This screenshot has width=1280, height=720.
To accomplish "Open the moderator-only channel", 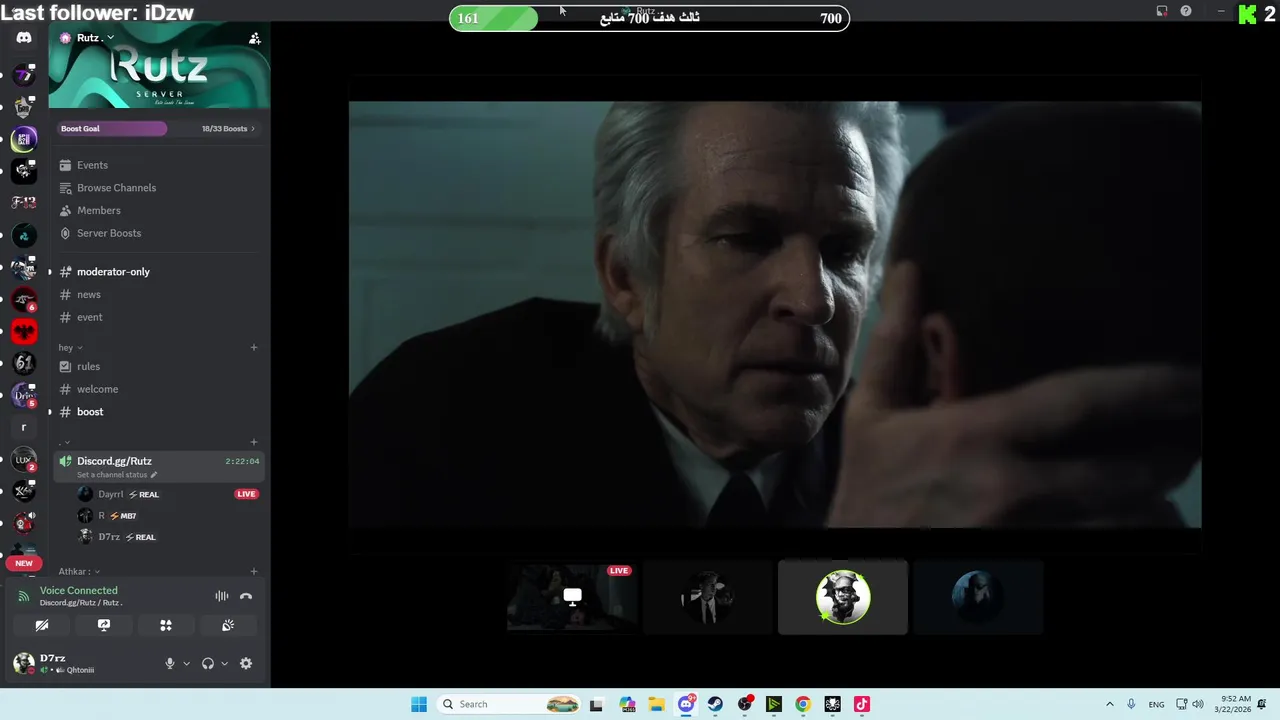I will pyautogui.click(x=160, y=272).
